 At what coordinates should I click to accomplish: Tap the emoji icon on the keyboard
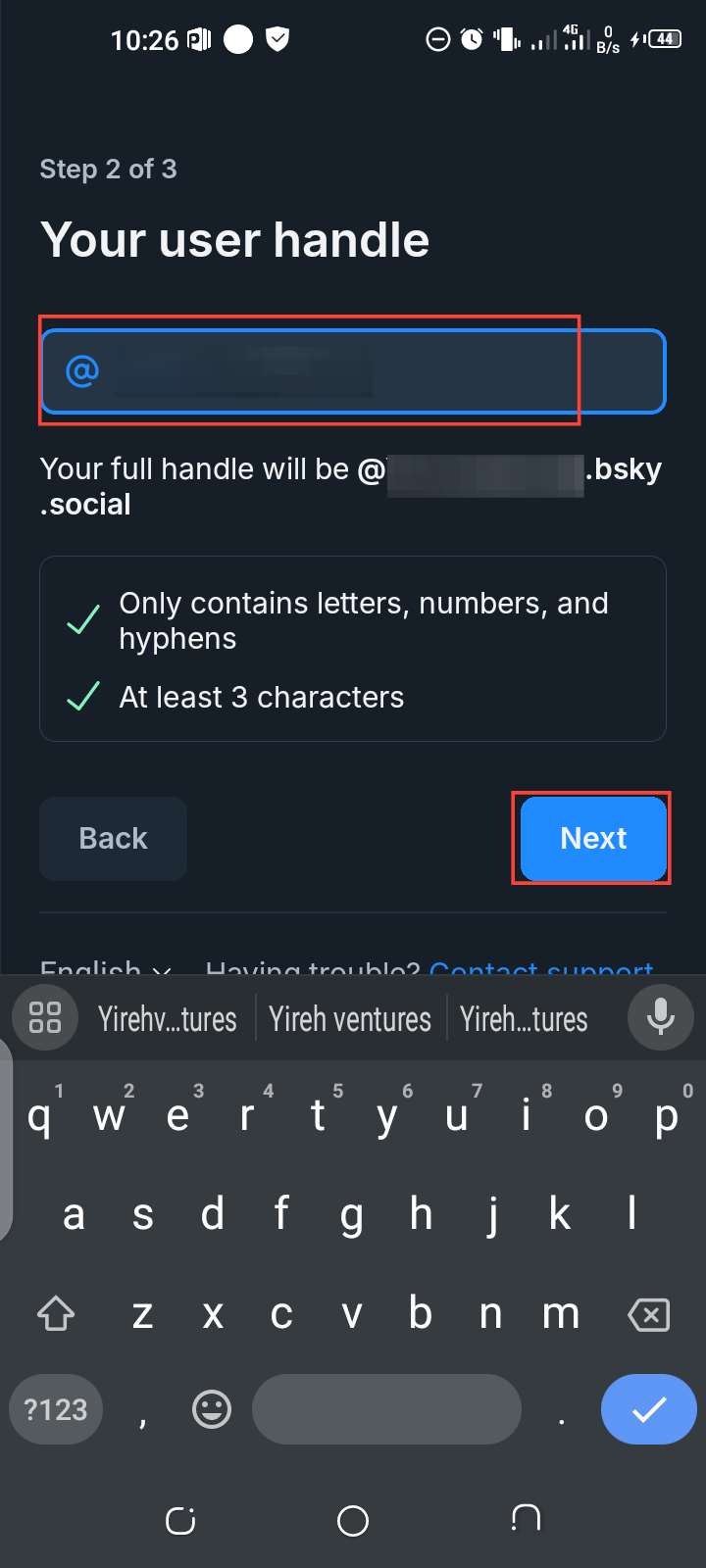(211, 1409)
